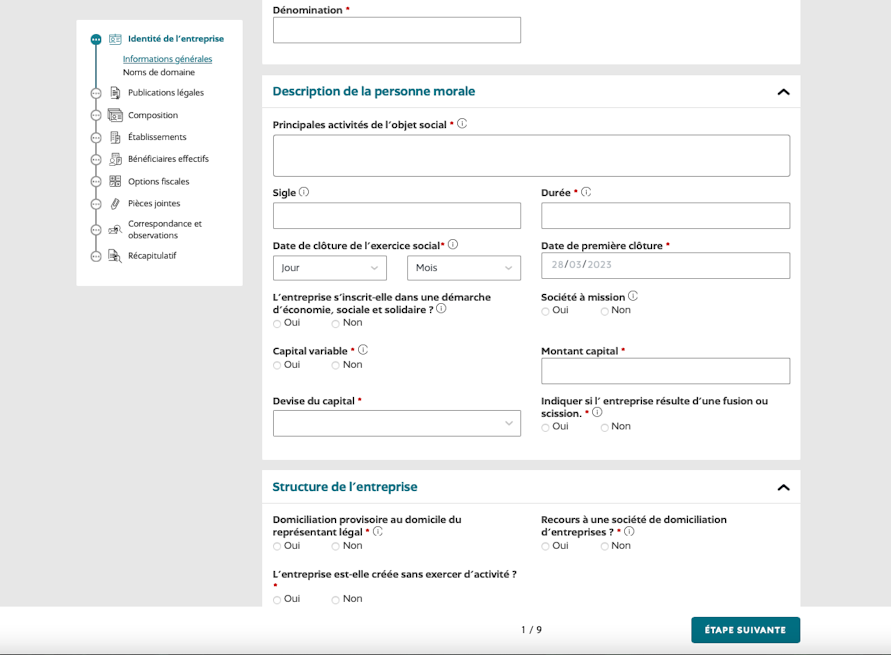891x655 pixels.
Task: Click the Sigle input field
Action: pyautogui.click(x=397, y=216)
